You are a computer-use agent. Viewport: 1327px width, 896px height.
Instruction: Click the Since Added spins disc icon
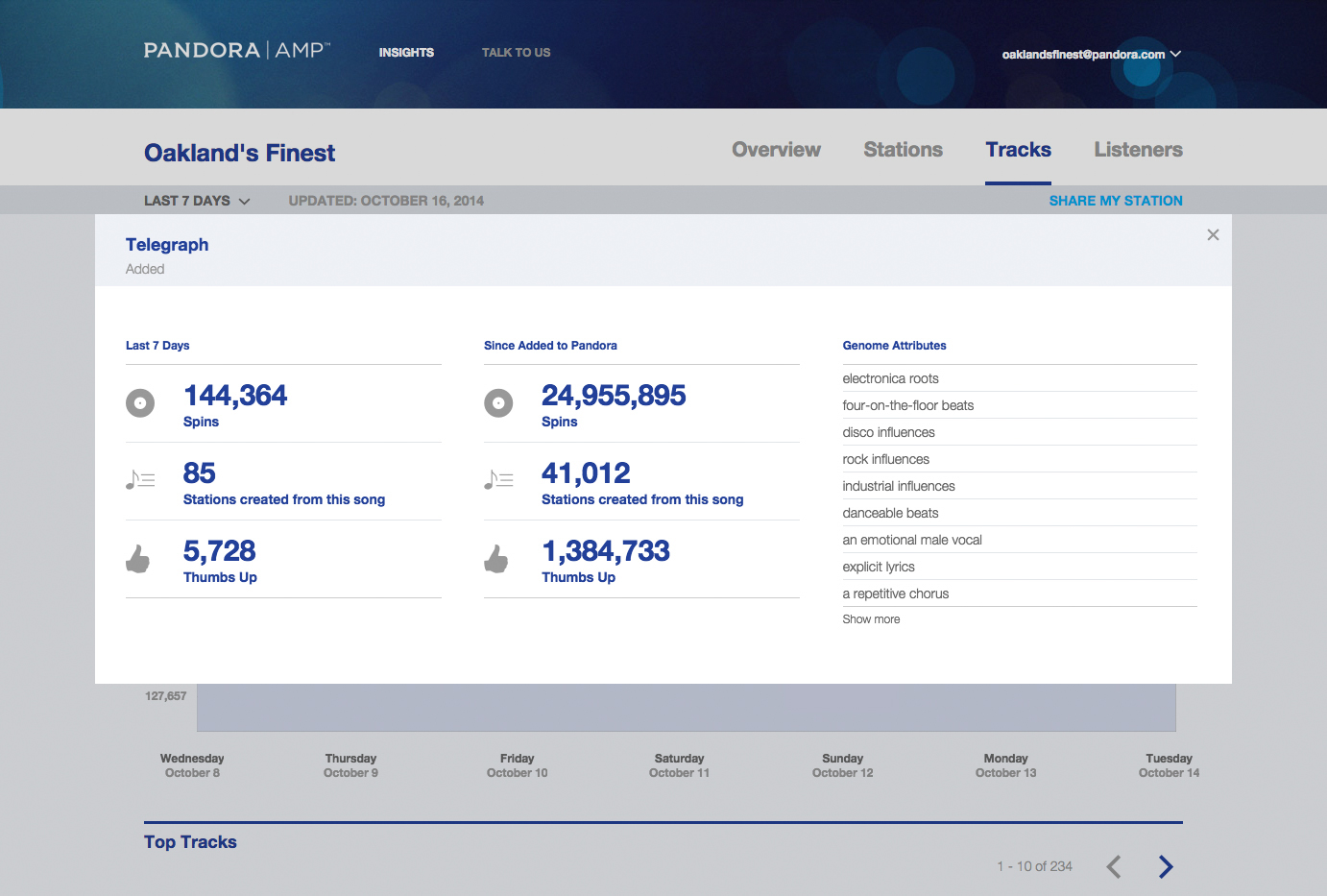pyautogui.click(x=498, y=403)
